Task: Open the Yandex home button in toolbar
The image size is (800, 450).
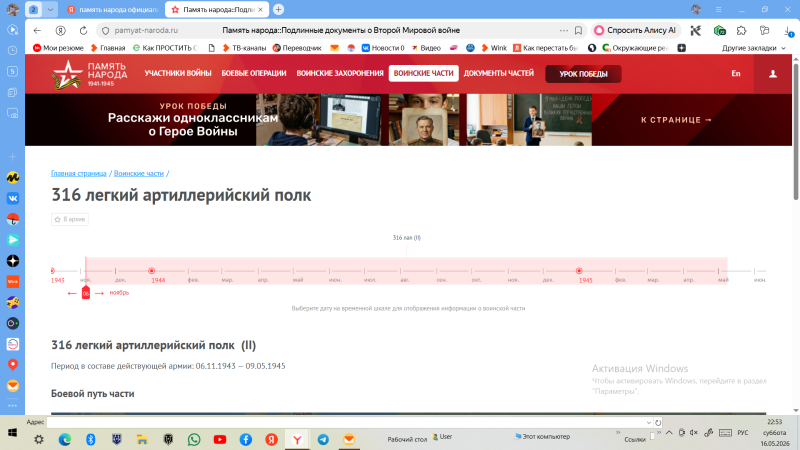Action: coord(61,31)
